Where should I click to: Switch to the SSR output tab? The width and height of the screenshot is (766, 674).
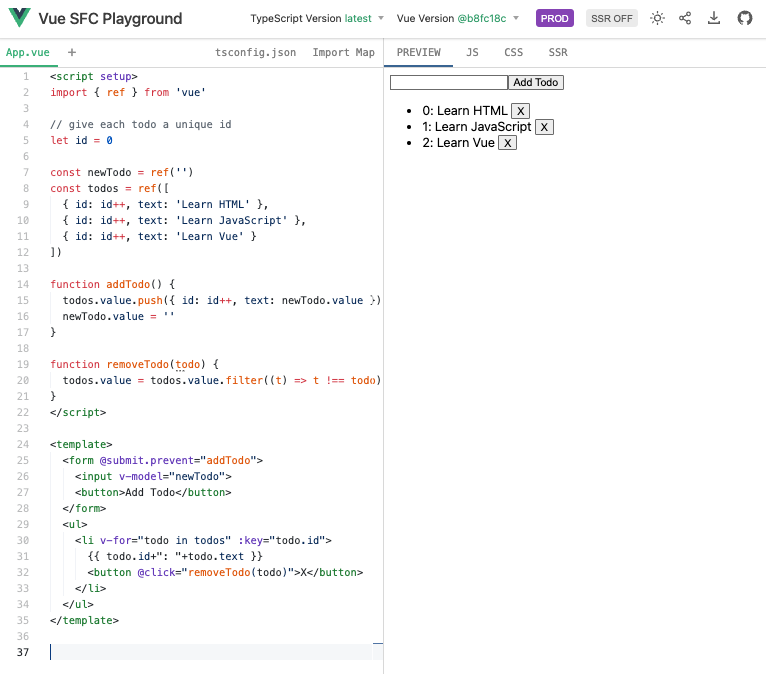pyautogui.click(x=558, y=52)
